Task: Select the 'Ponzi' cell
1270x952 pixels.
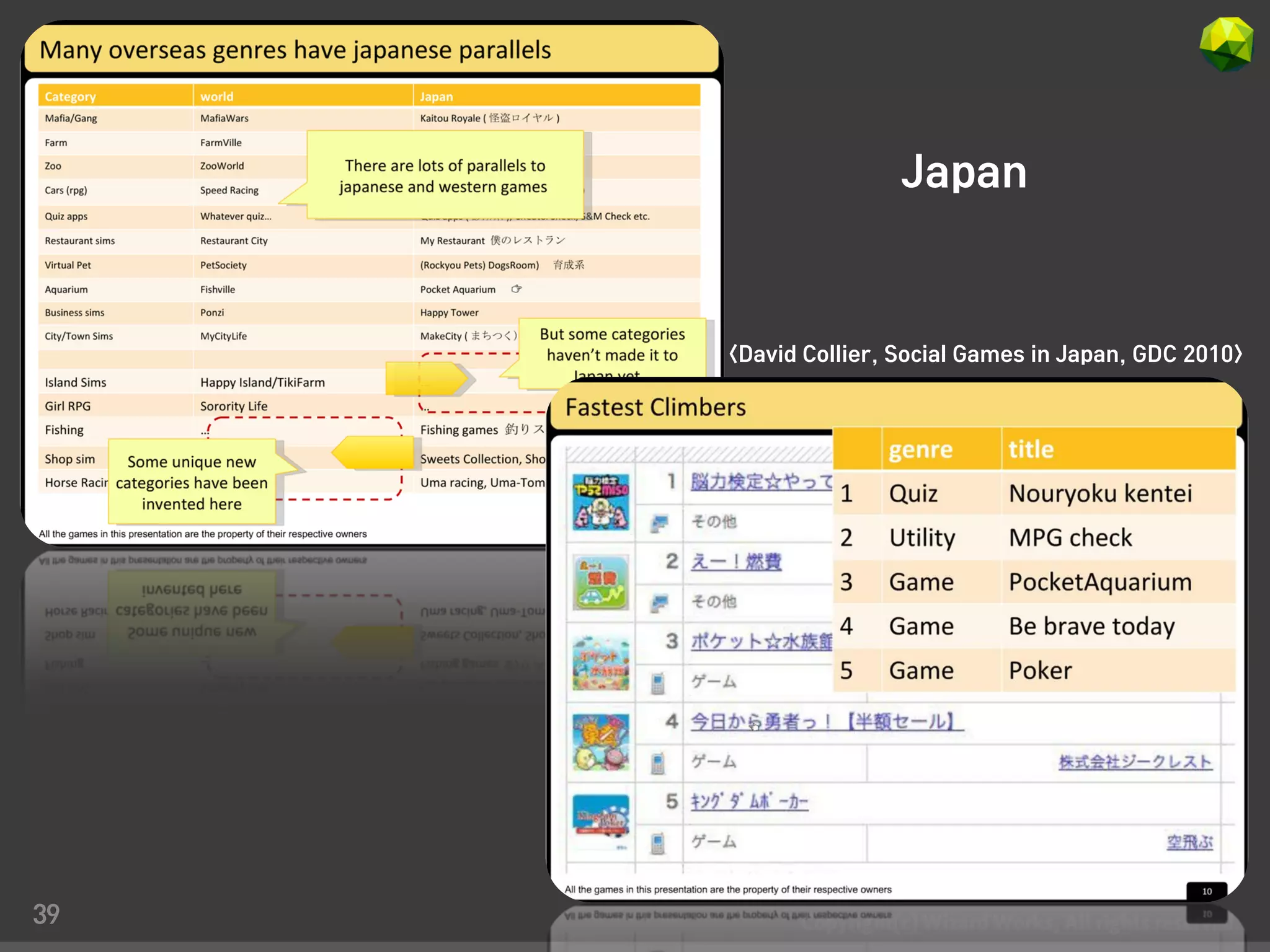Action: (303, 313)
